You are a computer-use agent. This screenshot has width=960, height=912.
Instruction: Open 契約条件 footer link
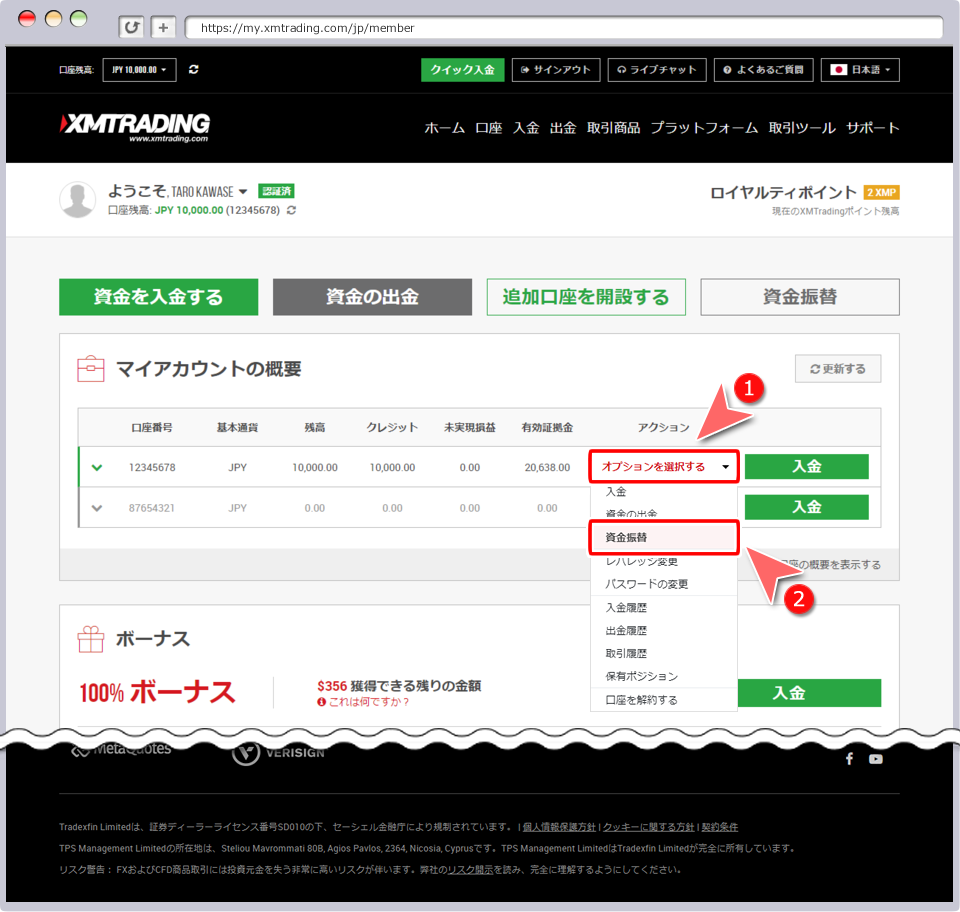[x=719, y=827]
